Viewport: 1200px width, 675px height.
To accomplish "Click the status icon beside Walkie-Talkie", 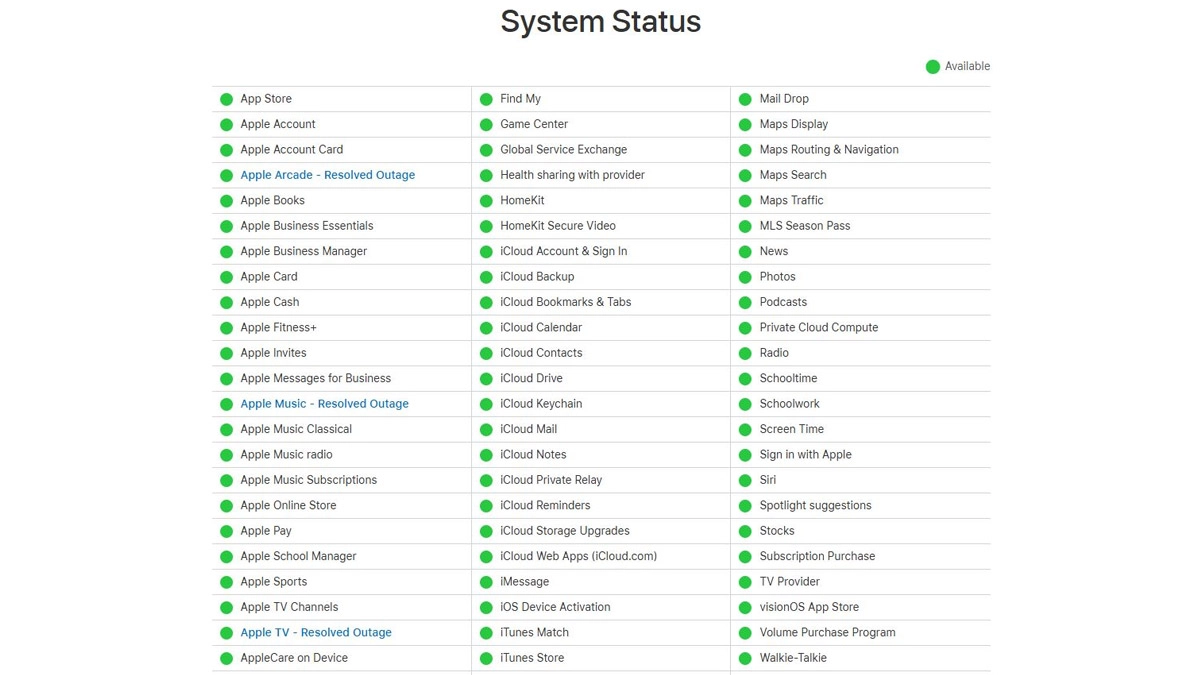I will pos(745,658).
